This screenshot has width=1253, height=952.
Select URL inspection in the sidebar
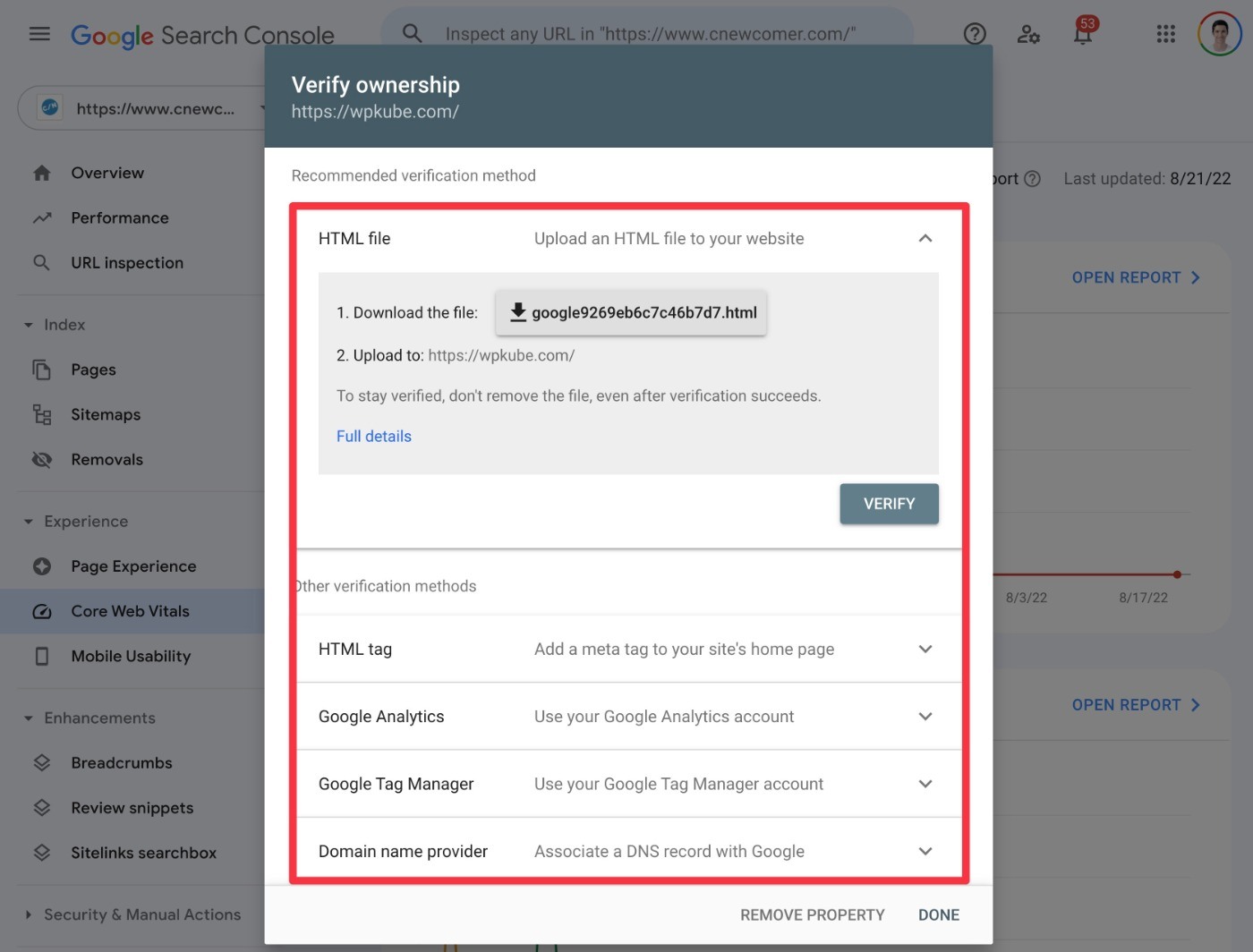point(127,262)
